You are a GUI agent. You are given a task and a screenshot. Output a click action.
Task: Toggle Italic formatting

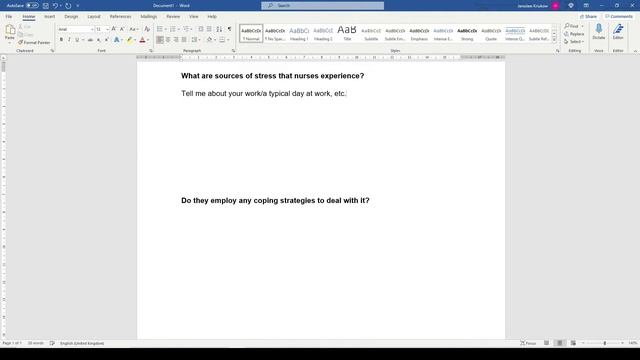[69, 40]
